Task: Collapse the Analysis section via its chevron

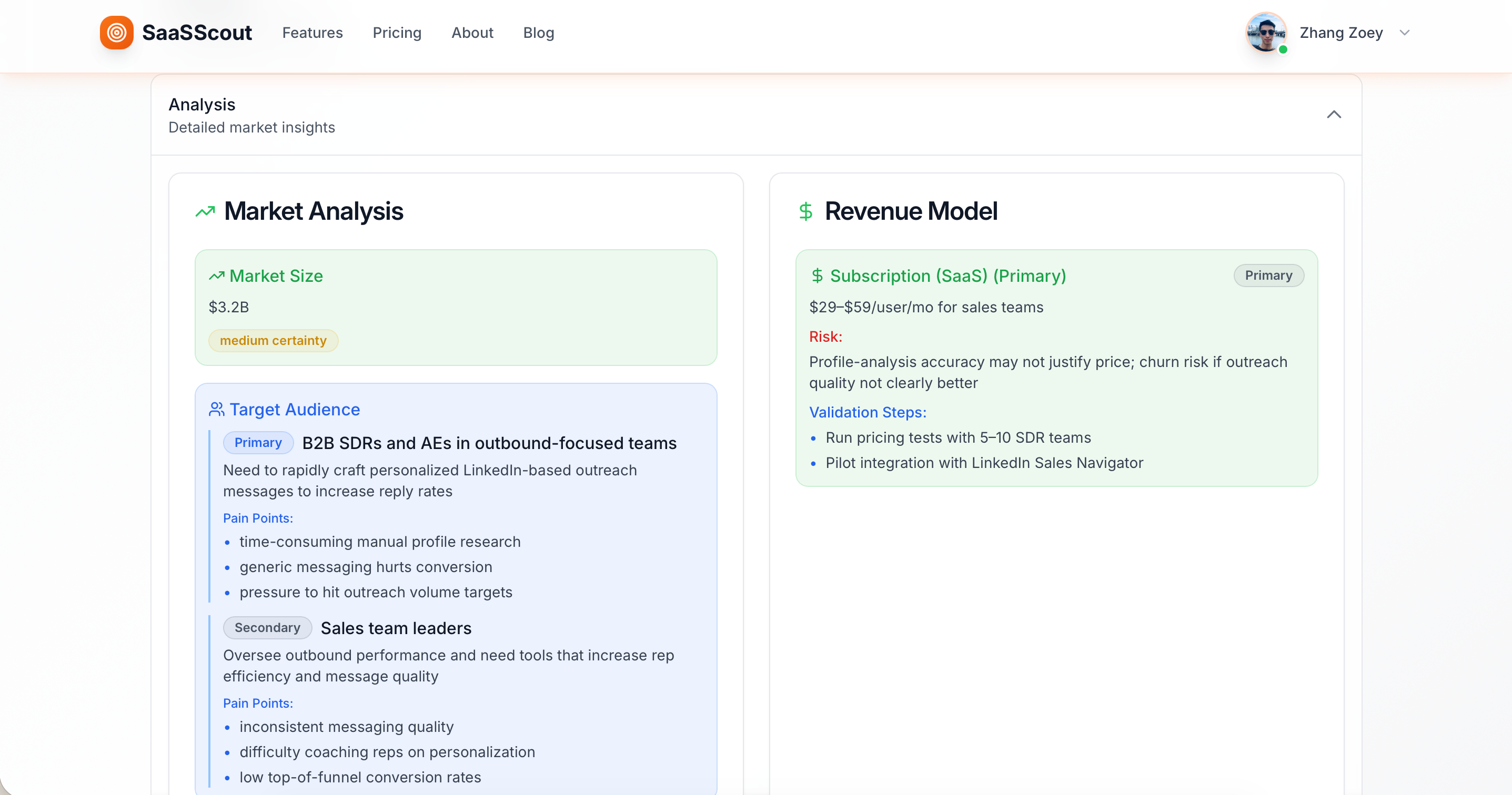Action: pyautogui.click(x=1335, y=115)
